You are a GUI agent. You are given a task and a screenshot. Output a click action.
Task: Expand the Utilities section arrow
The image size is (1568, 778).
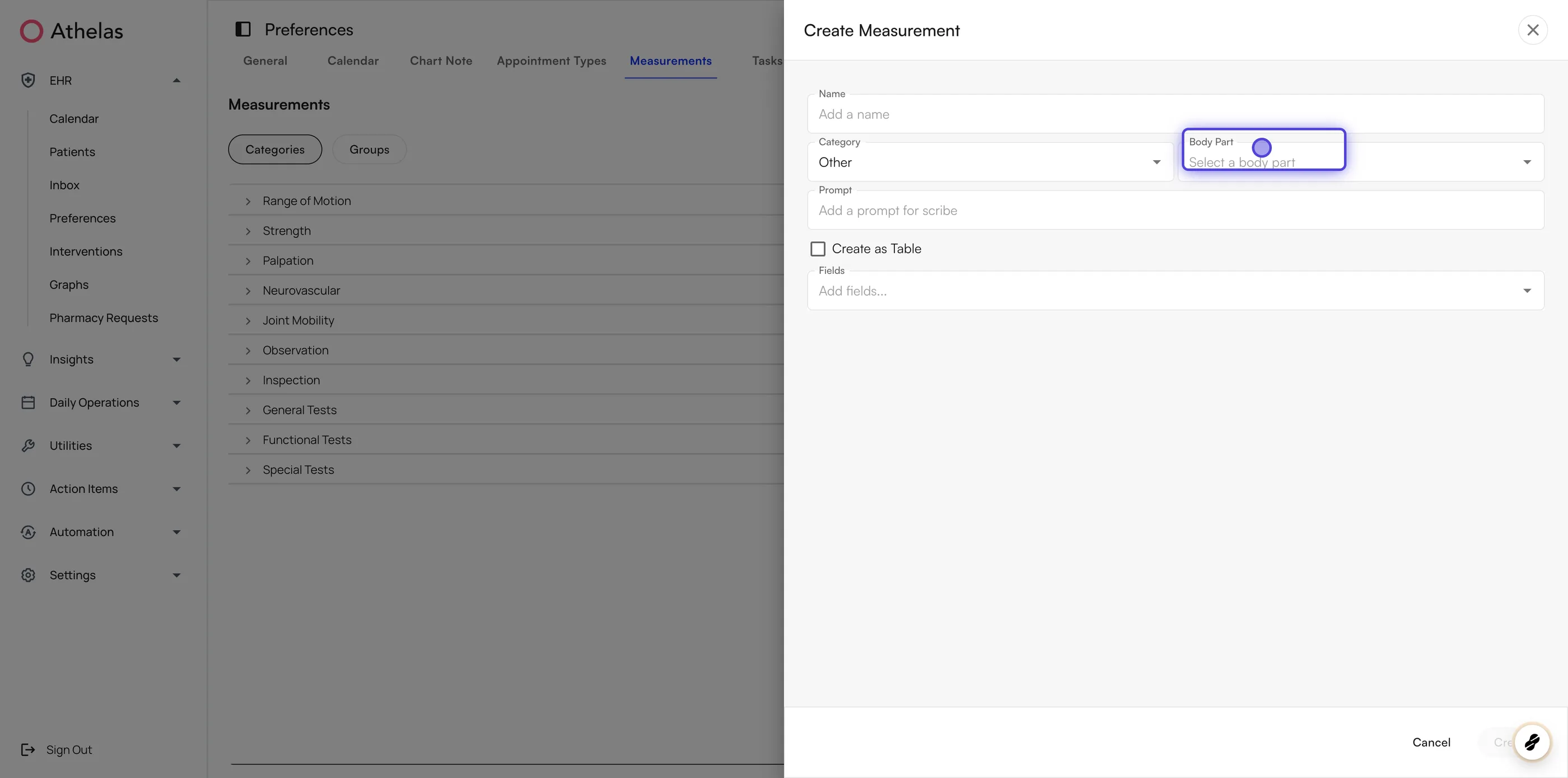click(x=176, y=446)
